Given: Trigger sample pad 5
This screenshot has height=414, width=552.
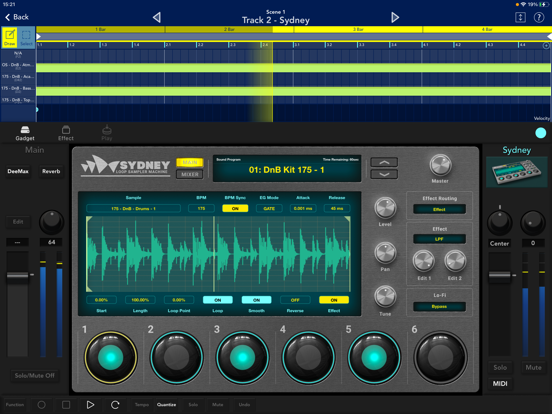Looking at the screenshot, I should tap(374, 357).
